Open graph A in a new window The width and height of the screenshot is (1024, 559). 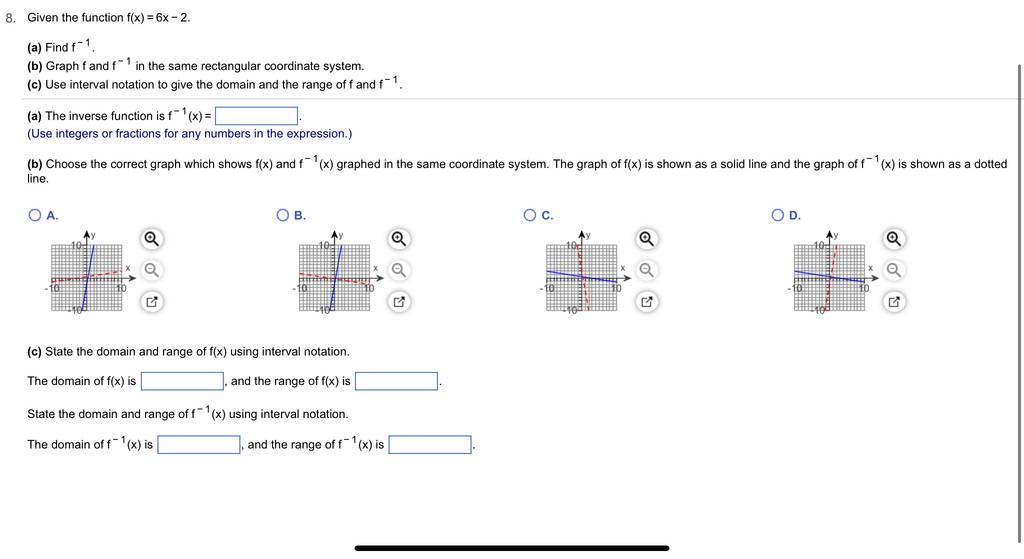151,302
